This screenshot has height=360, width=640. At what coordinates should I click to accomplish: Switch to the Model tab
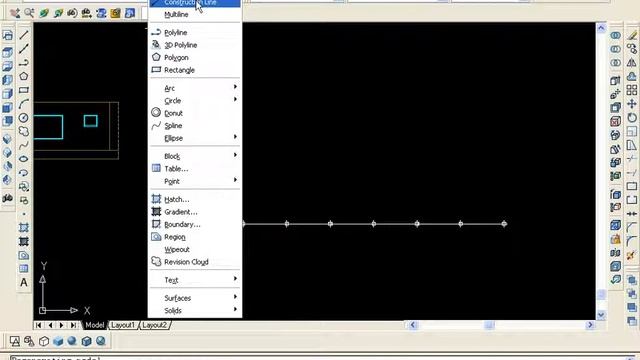[x=94, y=325]
